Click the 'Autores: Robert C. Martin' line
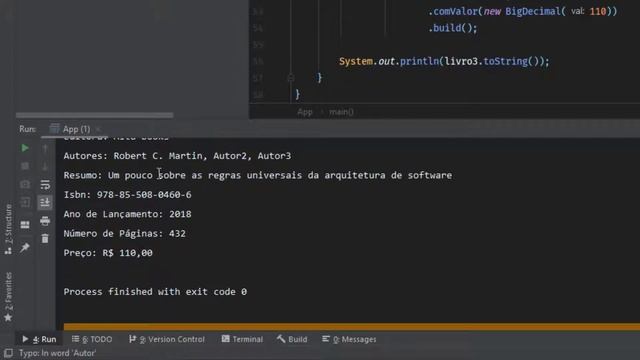The image size is (640, 360). [x=177, y=156]
